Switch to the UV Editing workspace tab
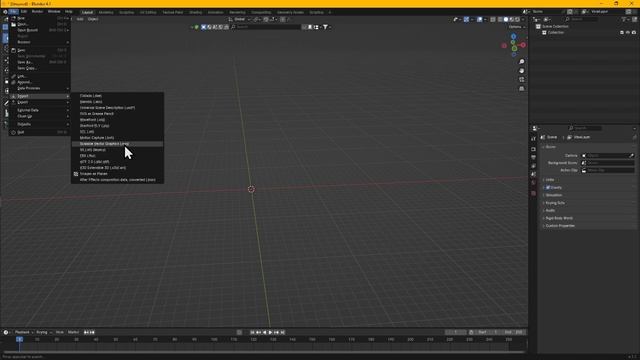 [x=148, y=12]
